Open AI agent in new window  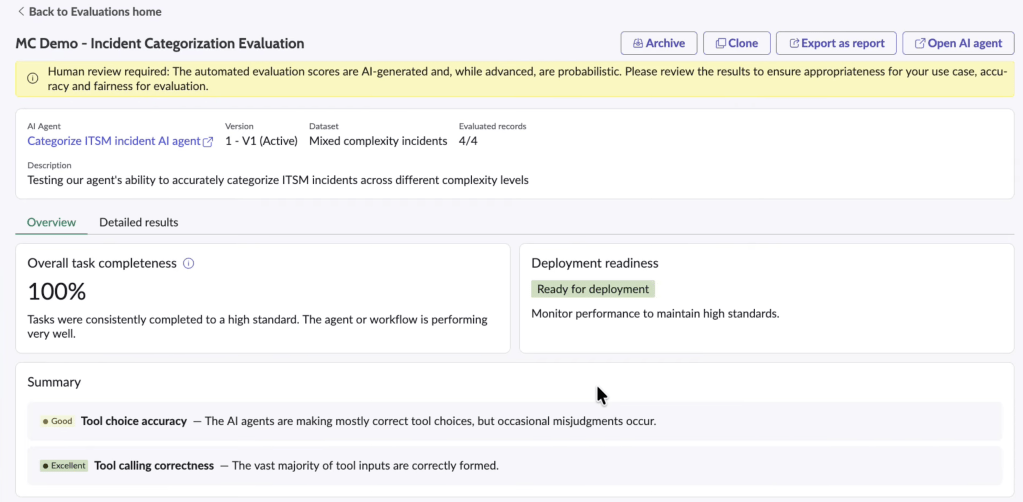(957, 44)
